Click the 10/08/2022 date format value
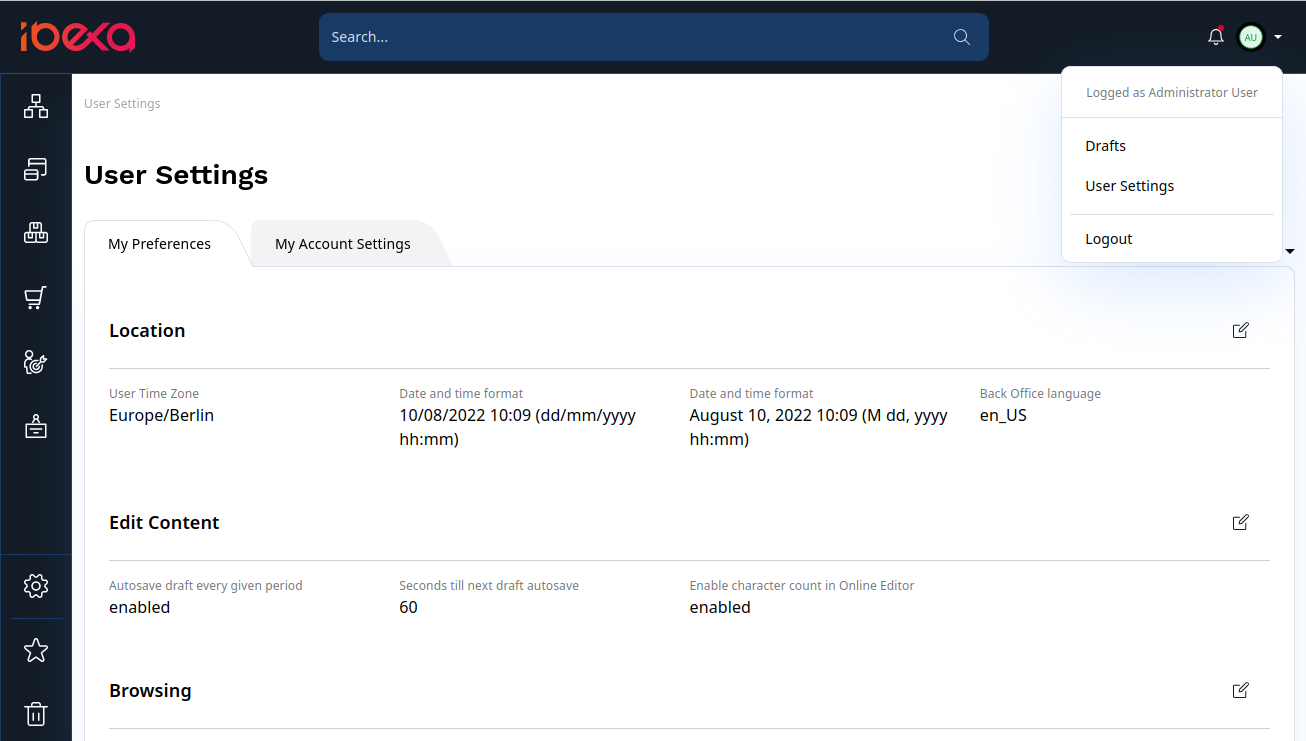The height and width of the screenshot is (741, 1306). (x=518, y=427)
